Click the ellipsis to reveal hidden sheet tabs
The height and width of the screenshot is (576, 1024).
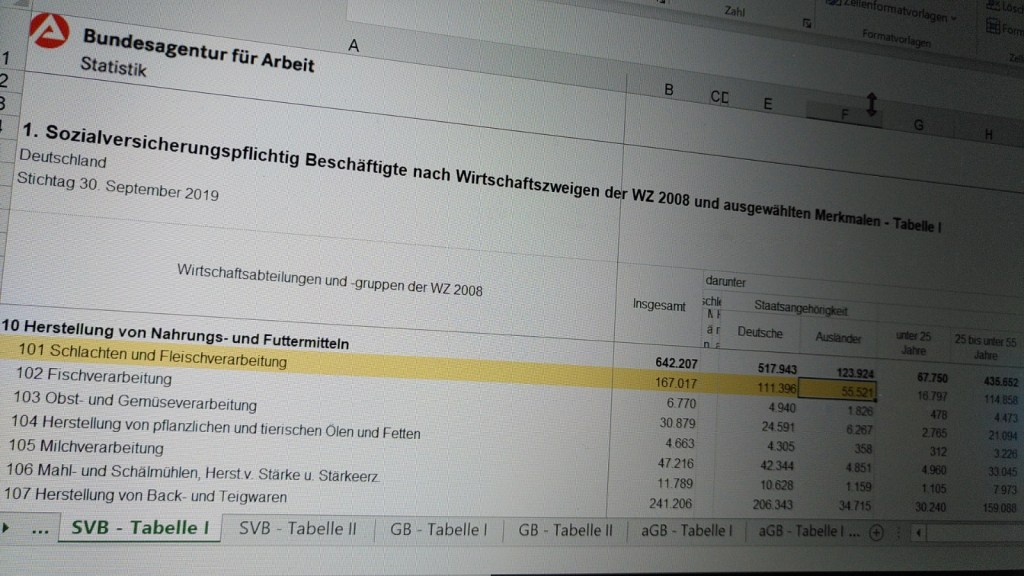[40, 530]
